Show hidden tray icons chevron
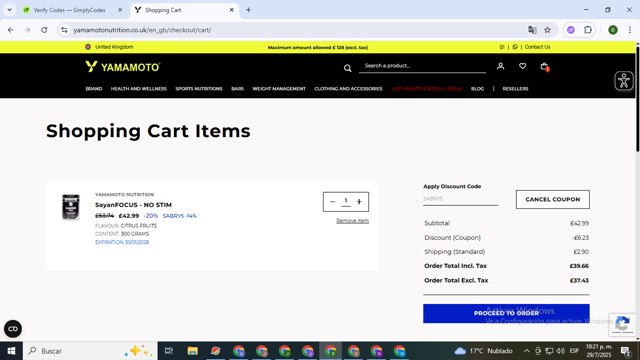 click(527, 351)
